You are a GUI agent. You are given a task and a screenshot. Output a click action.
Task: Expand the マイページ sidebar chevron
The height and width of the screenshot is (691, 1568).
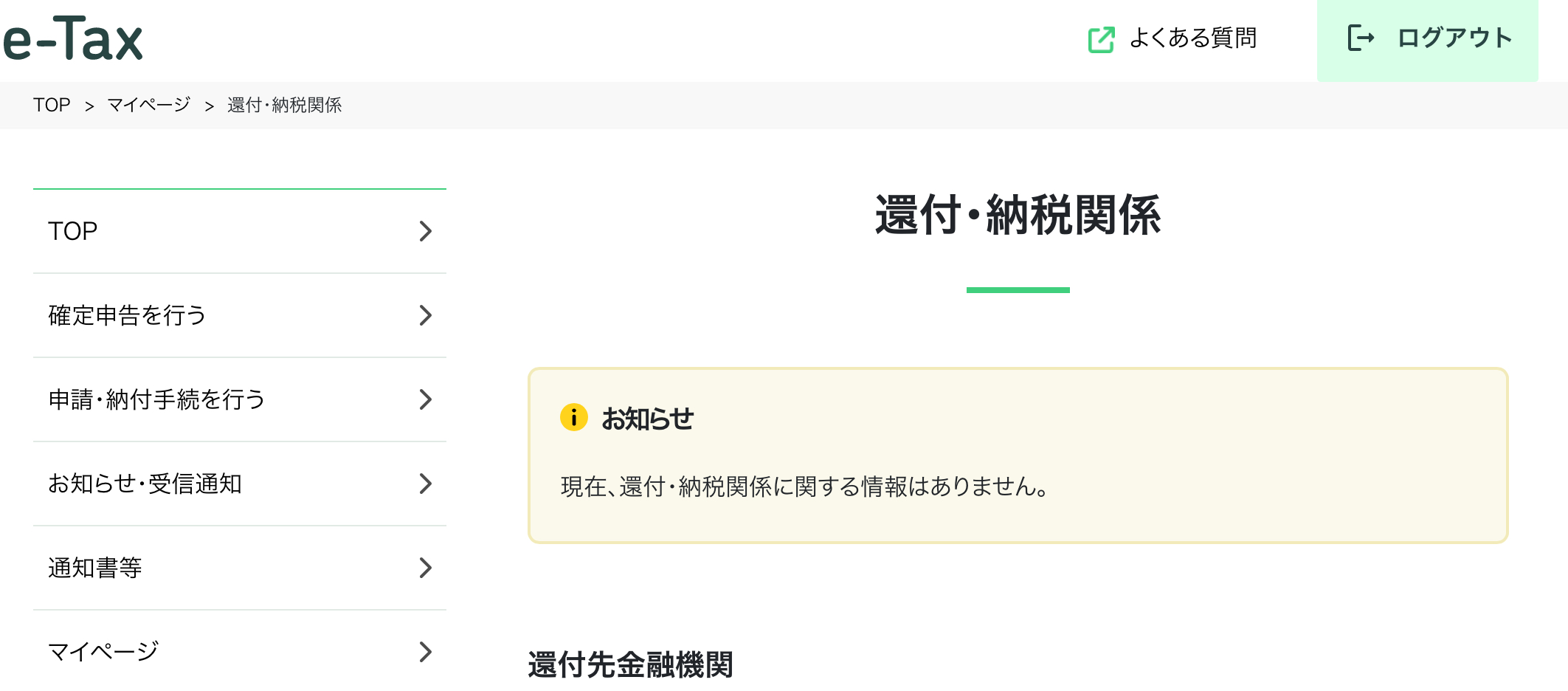click(x=425, y=652)
